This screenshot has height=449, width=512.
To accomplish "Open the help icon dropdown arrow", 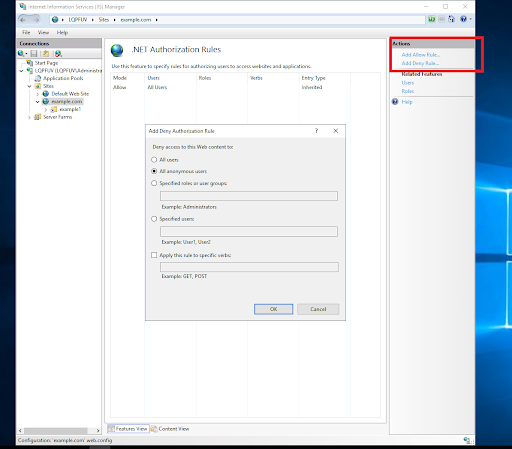I will point(470,19).
